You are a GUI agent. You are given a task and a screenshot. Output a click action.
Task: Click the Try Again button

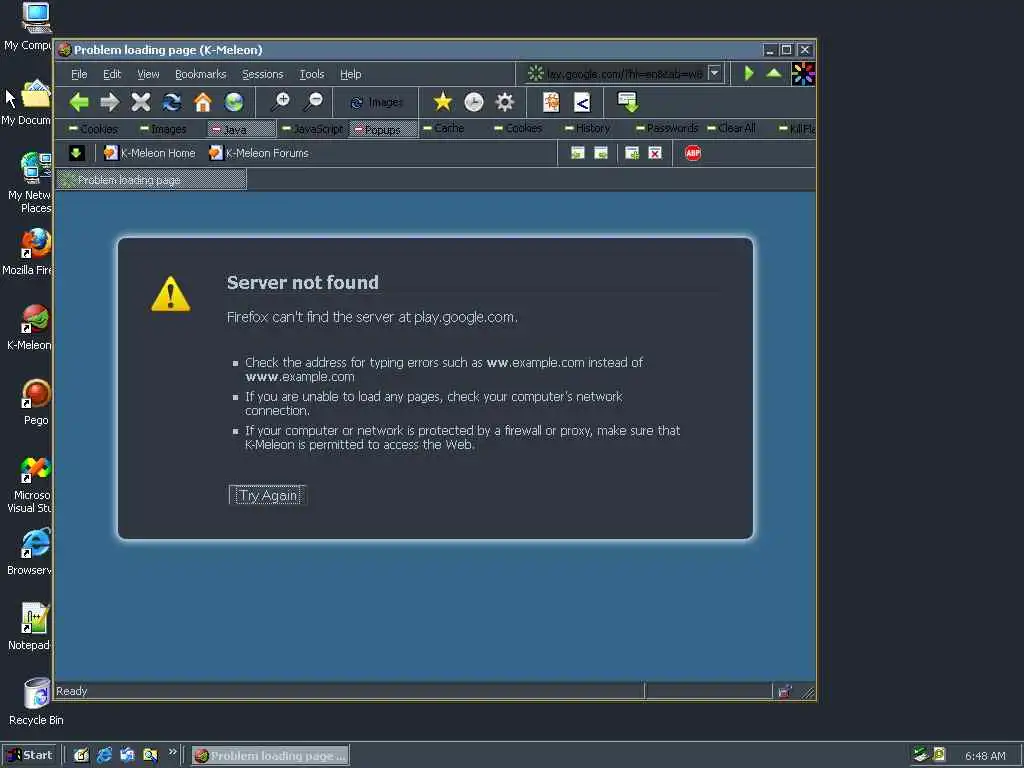pos(267,495)
